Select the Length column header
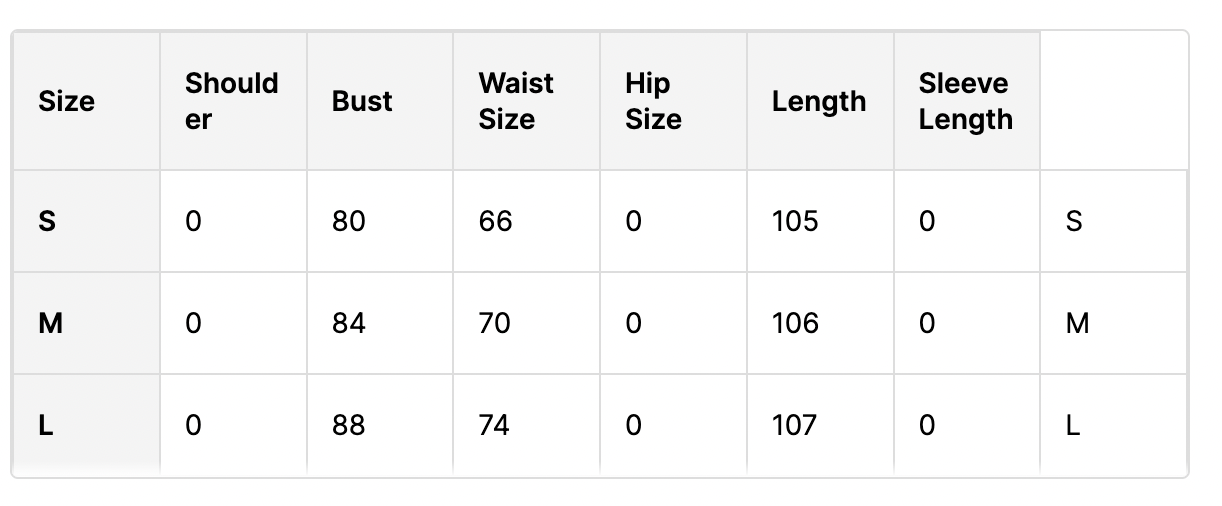 (820, 101)
